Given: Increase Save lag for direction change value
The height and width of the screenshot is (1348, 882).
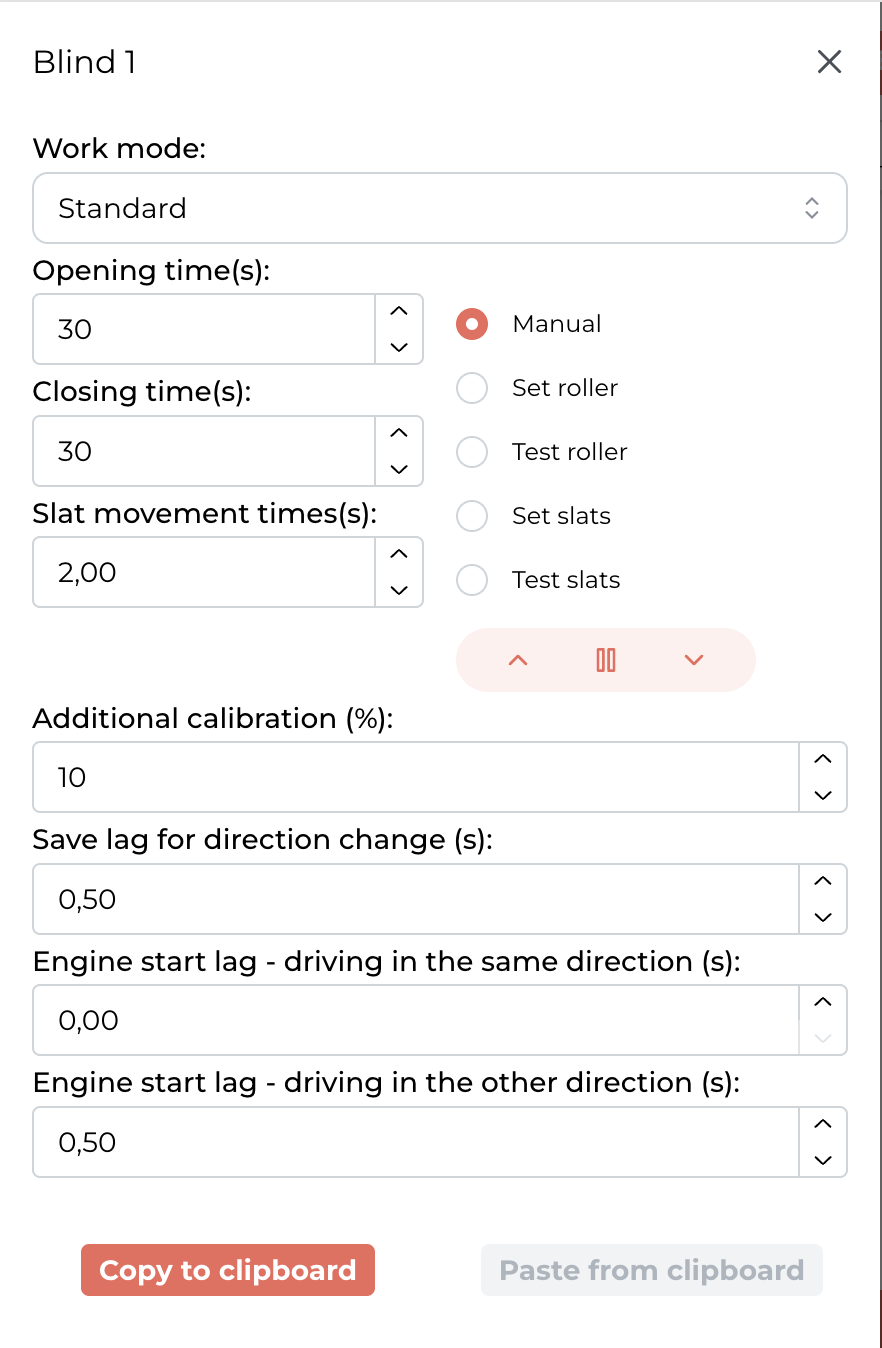Looking at the screenshot, I should (823, 881).
